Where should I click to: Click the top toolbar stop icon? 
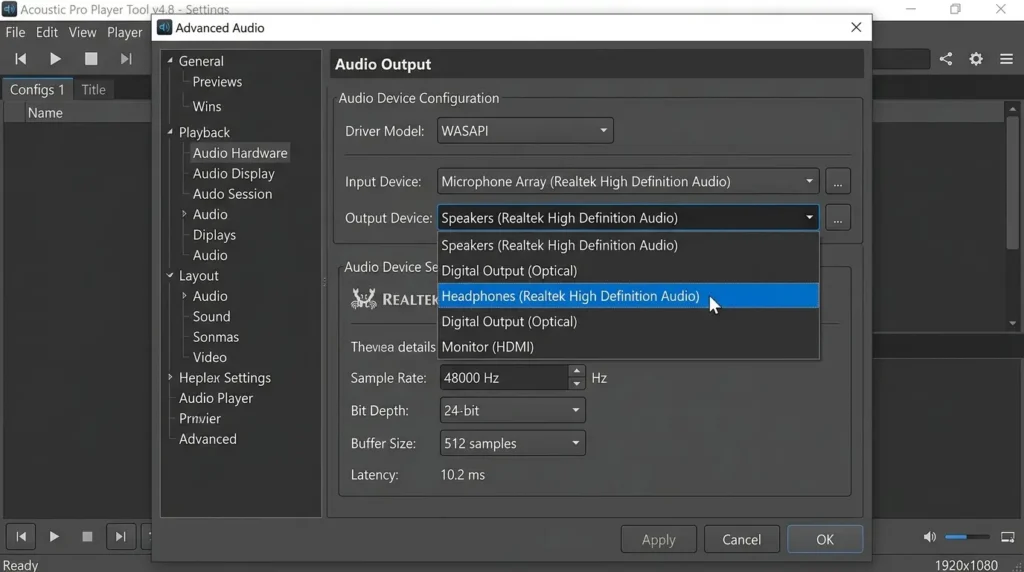tap(91, 59)
